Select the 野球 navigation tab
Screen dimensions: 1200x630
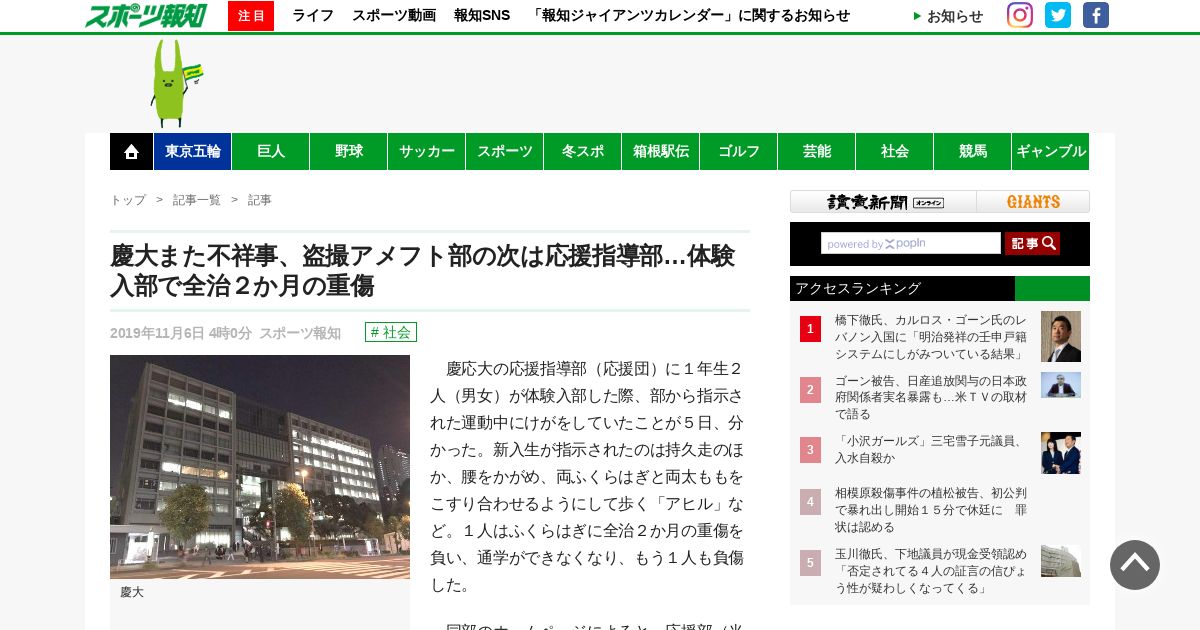point(349,151)
